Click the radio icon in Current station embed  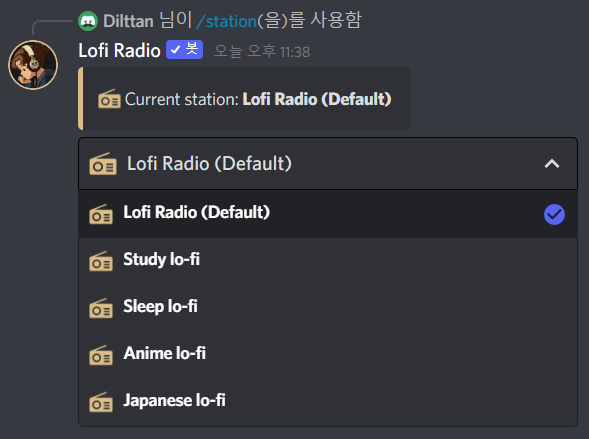[x=109, y=99]
